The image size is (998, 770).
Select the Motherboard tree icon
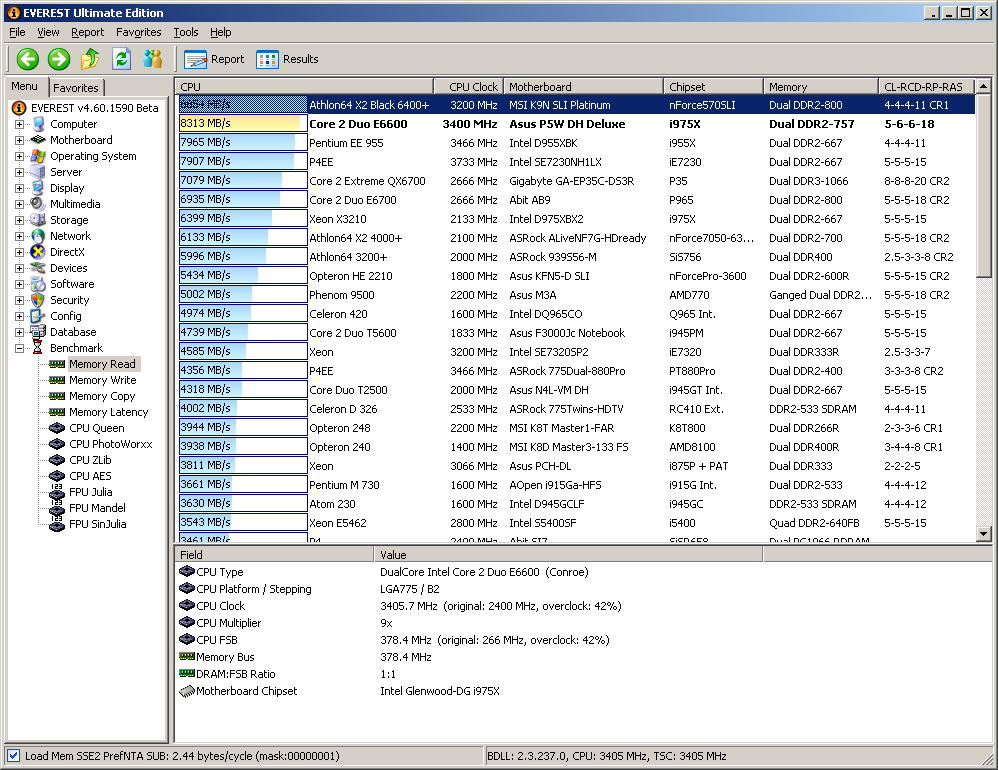[38, 140]
